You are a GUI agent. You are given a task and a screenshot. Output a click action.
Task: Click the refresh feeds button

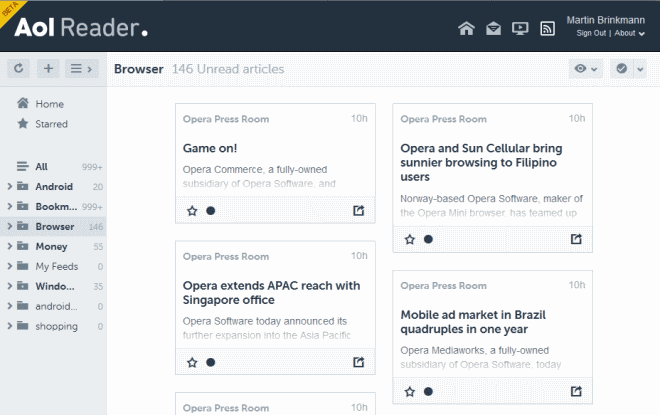click(18, 69)
